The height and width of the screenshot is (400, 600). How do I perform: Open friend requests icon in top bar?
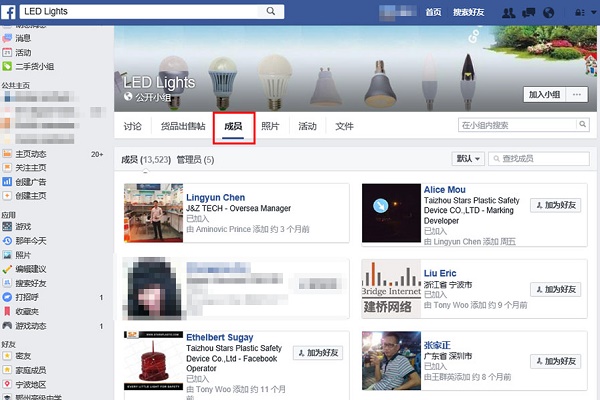tap(509, 13)
